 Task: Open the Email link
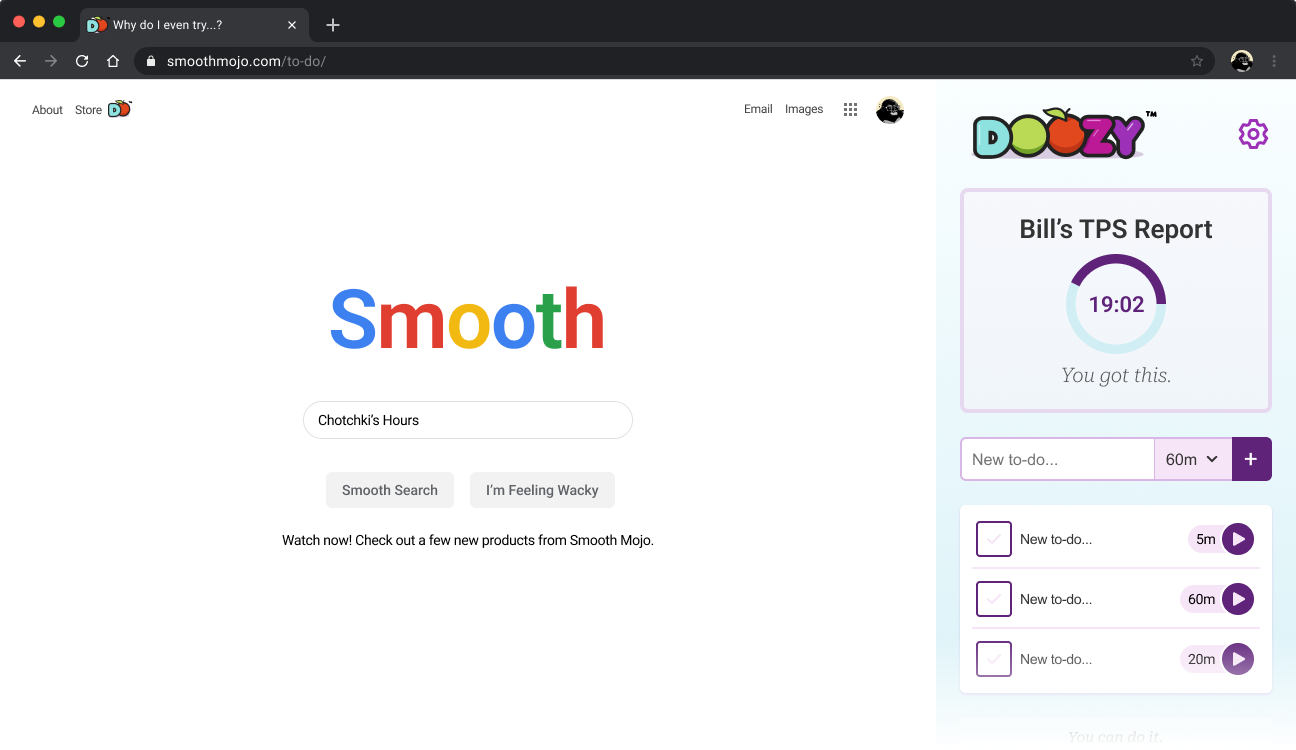[x=758, y=109]
